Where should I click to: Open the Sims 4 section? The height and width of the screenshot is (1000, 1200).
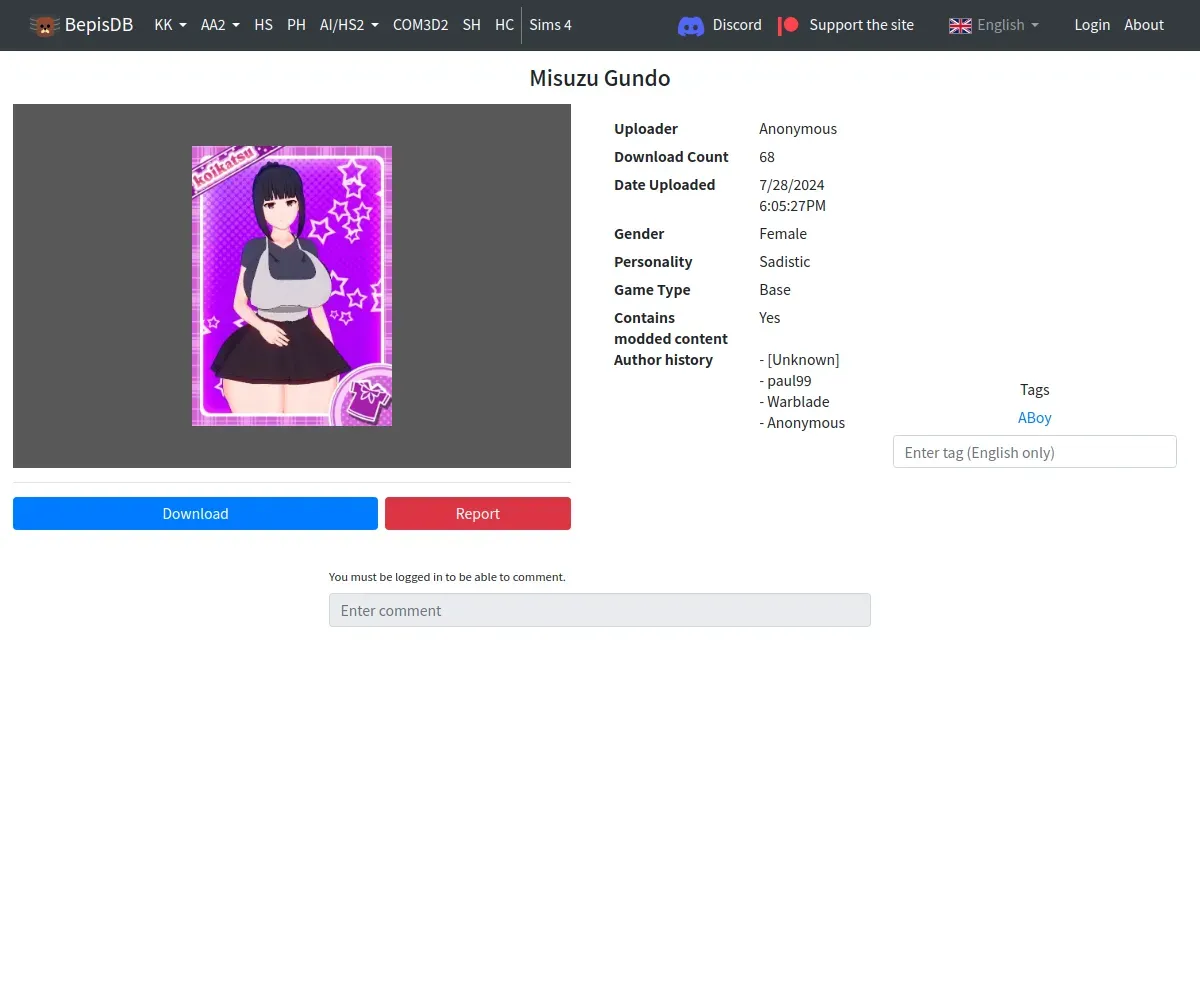pos(550,25)
